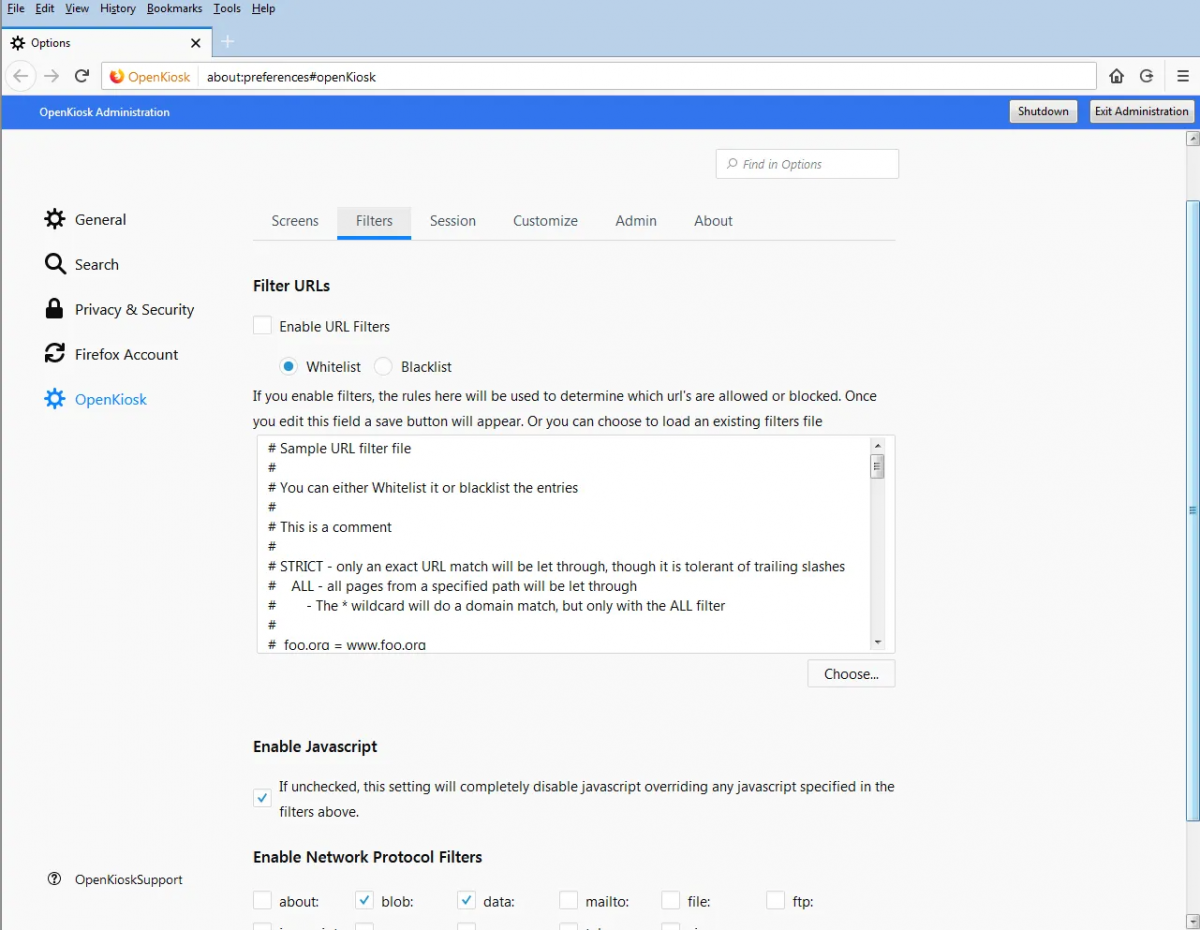Reload the current page
Screen dimensions: 1200x930
83,76
